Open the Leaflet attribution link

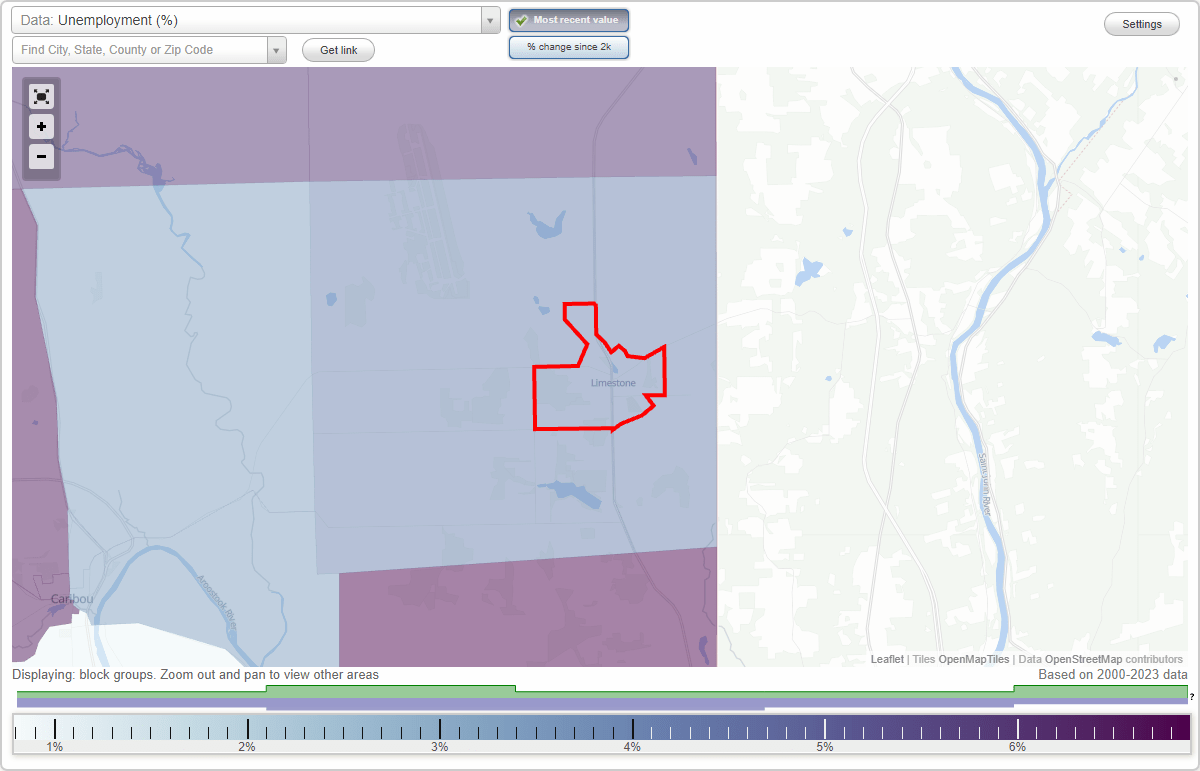(885, 659)
